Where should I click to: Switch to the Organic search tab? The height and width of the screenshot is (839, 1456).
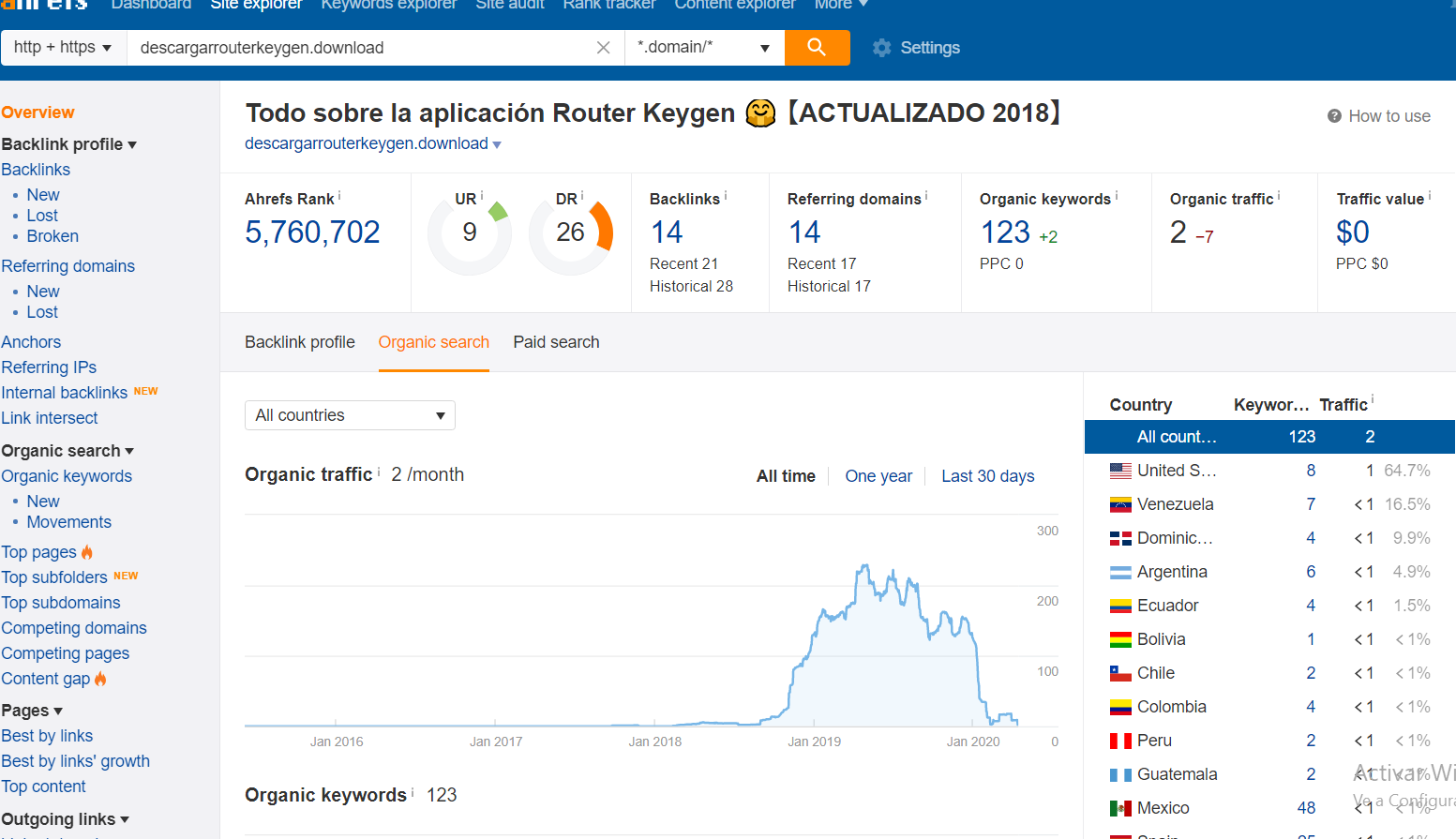(x=434, y=342)
